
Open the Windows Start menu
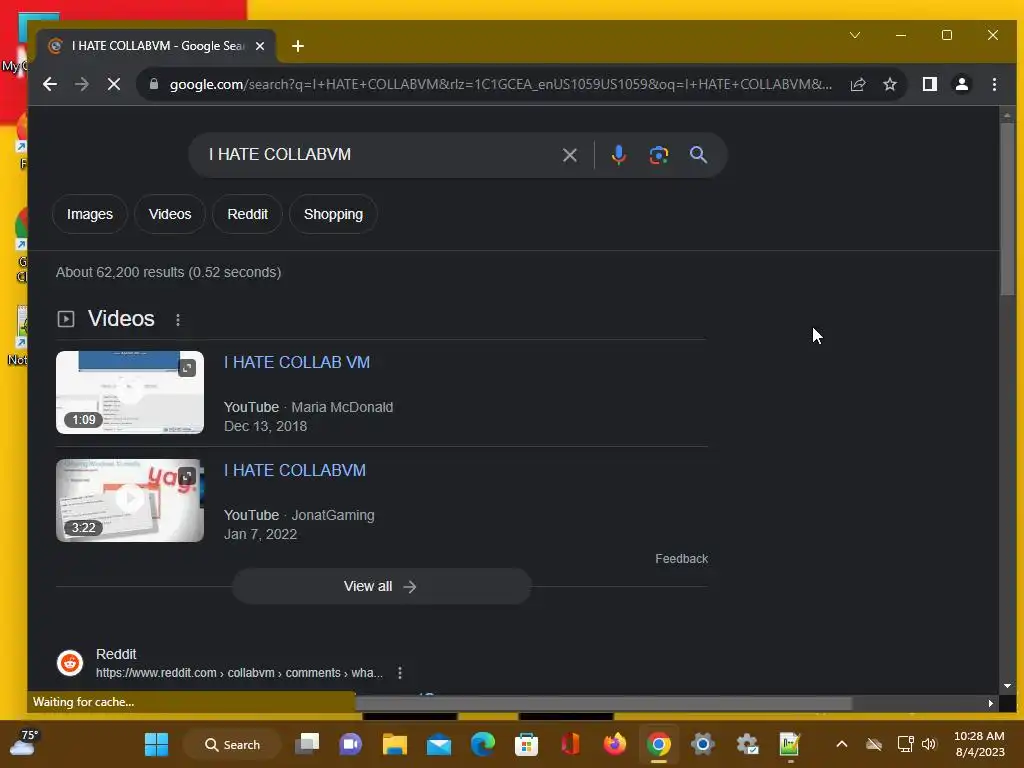tap(156, 744)
